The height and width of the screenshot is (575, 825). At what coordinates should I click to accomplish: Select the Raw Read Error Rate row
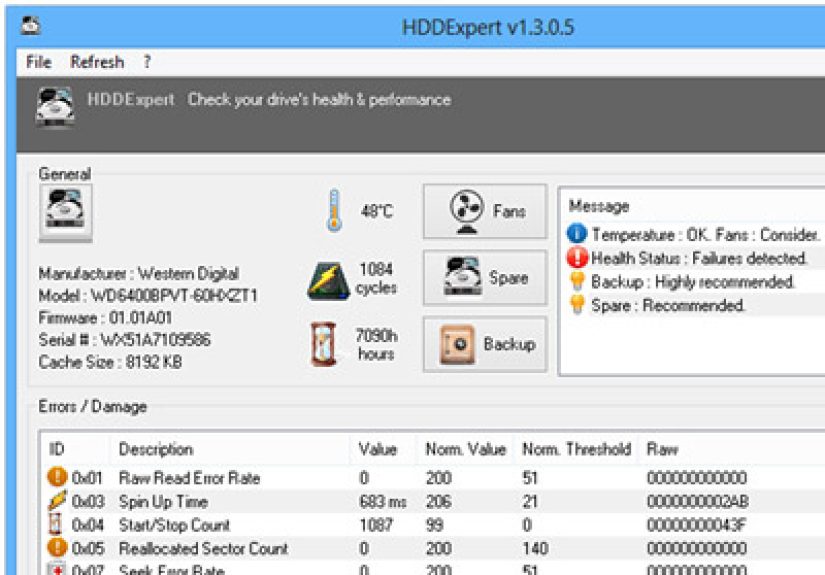(432, 478)
